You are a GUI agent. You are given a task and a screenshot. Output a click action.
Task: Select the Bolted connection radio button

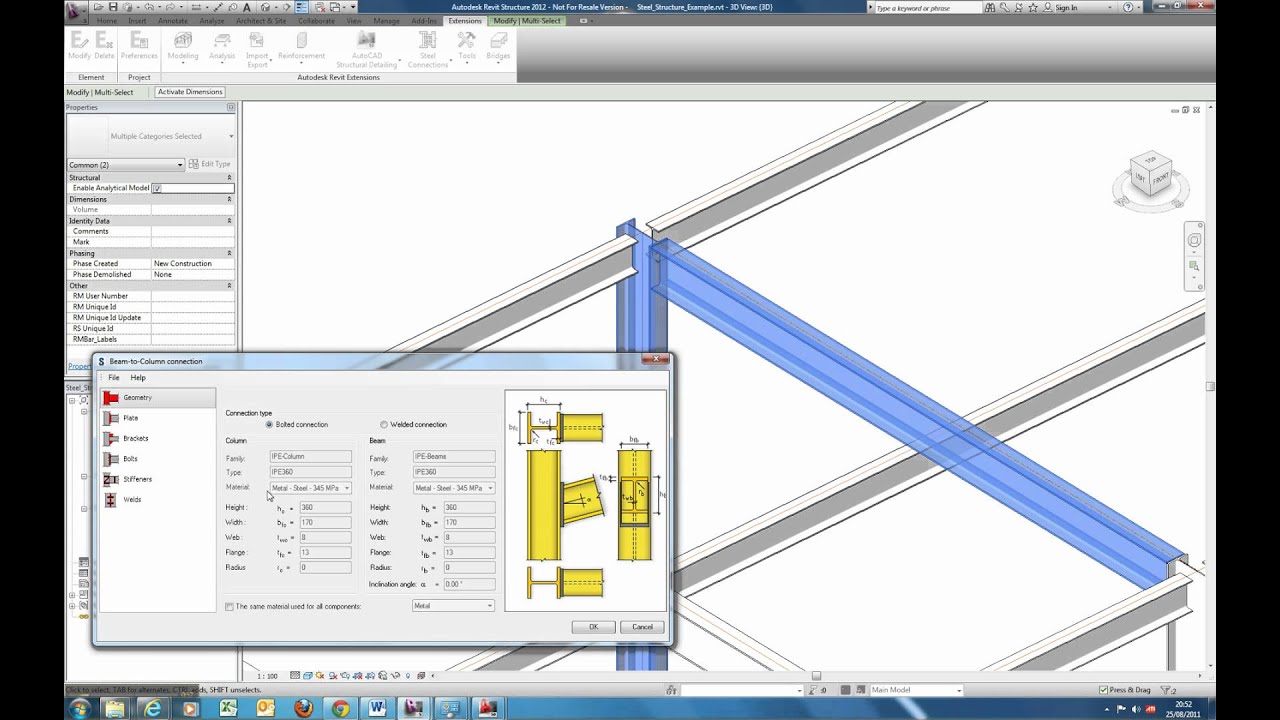pos(269,424)
